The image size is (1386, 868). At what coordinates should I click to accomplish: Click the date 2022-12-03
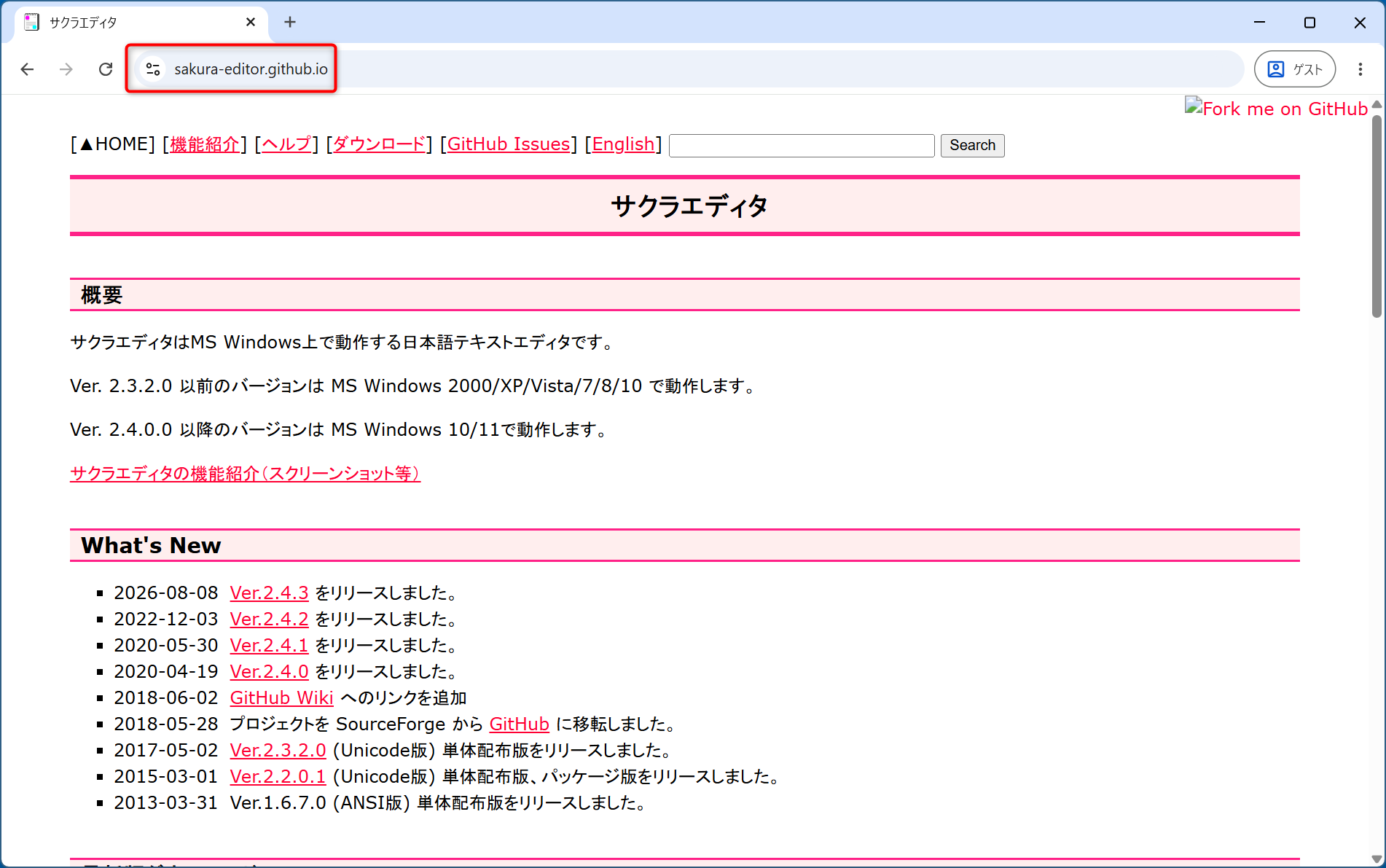[x=166, y=619]
